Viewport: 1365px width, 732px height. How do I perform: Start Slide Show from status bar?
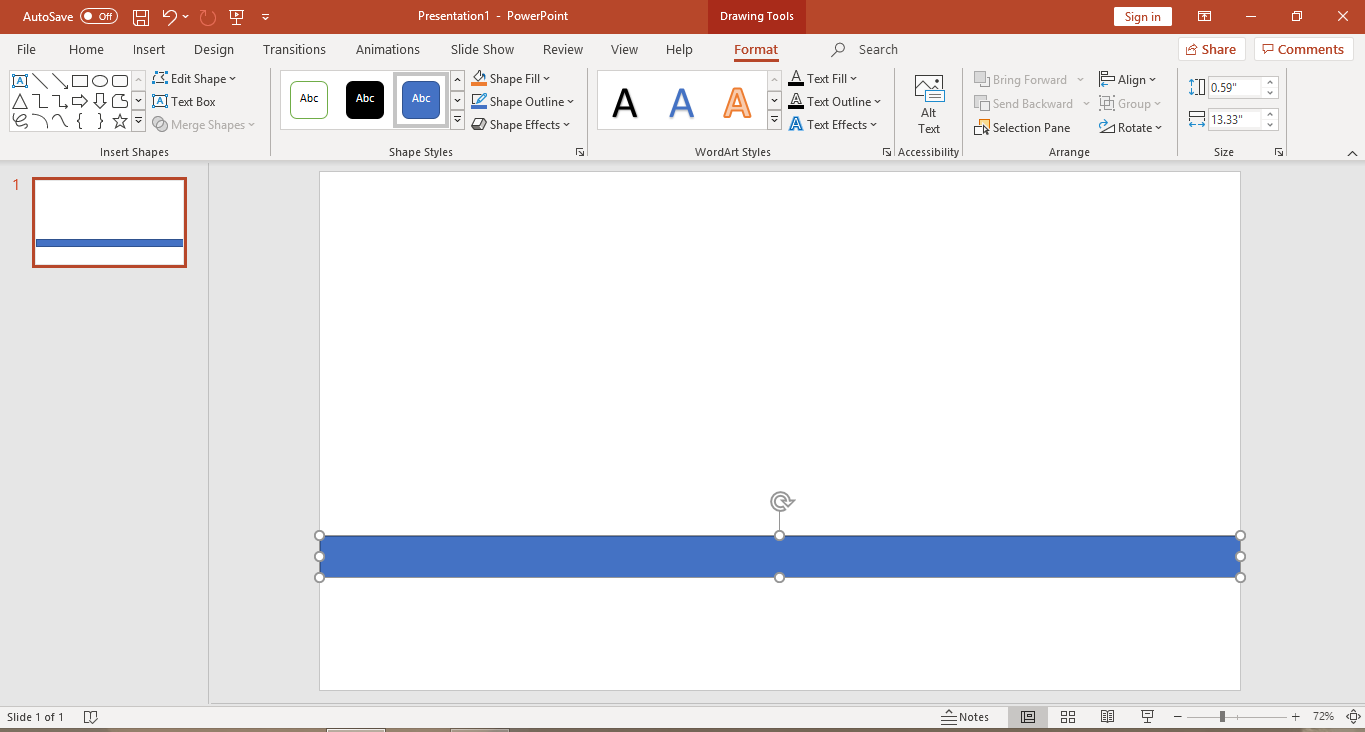tap(1147, 717)
